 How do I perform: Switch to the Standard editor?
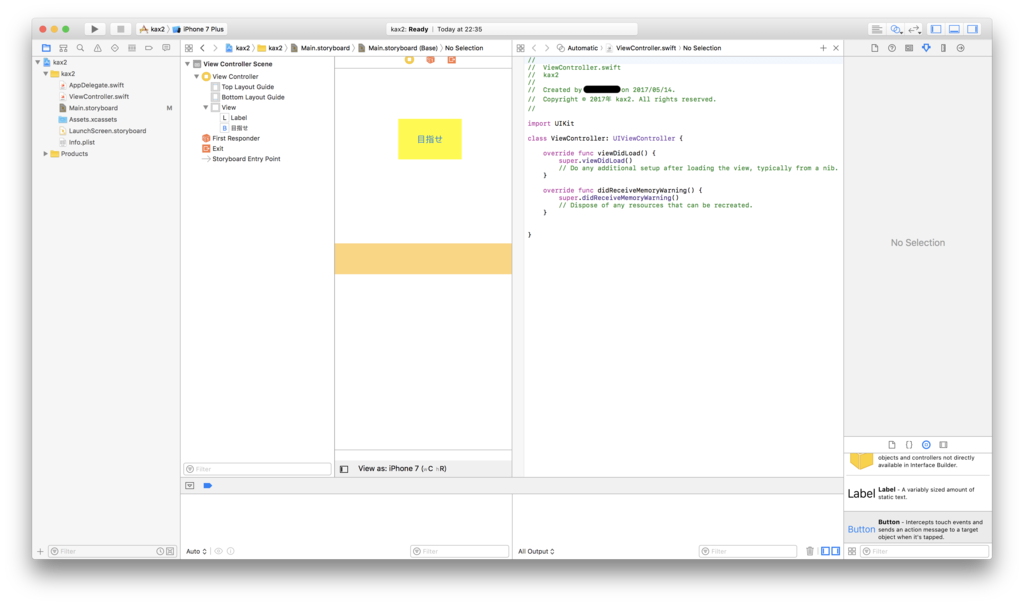[x=877, y=29]
